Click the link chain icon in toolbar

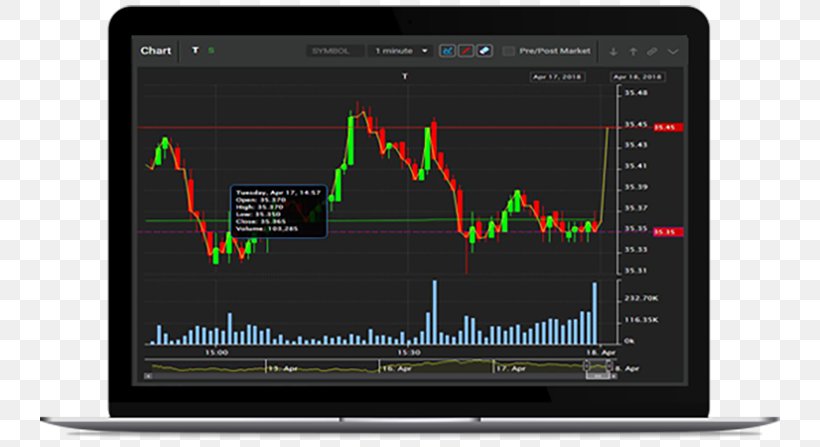(652, 51)
